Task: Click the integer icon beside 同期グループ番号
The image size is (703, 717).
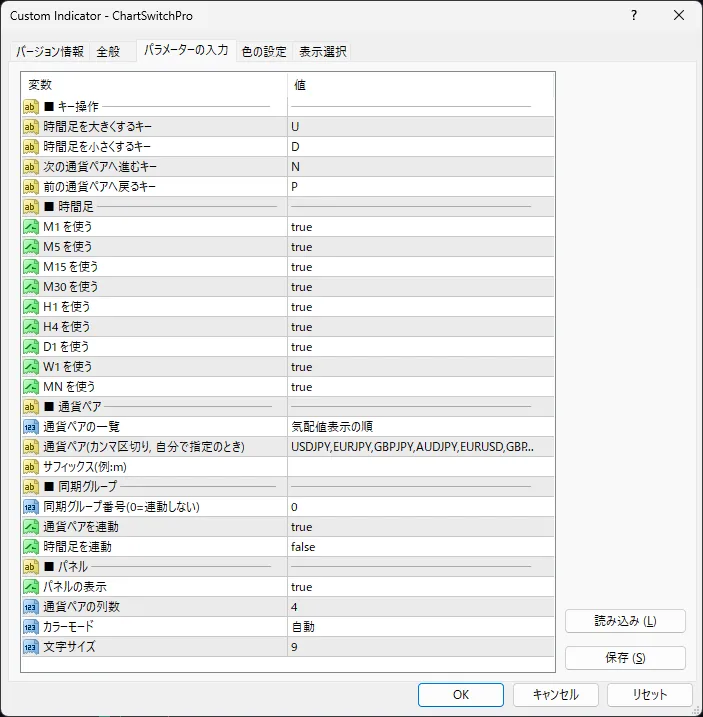Action: click(x=31, y=507)
